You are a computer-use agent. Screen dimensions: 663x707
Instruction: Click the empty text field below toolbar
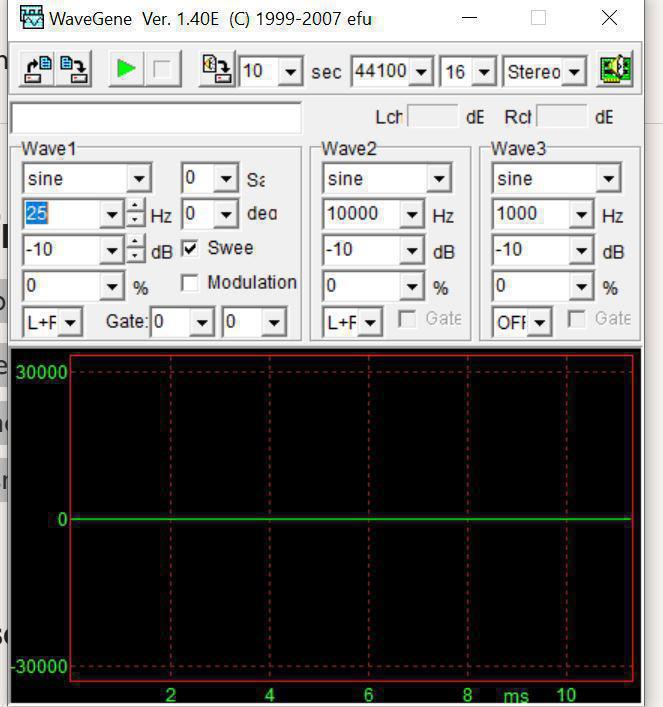[155, 117]
